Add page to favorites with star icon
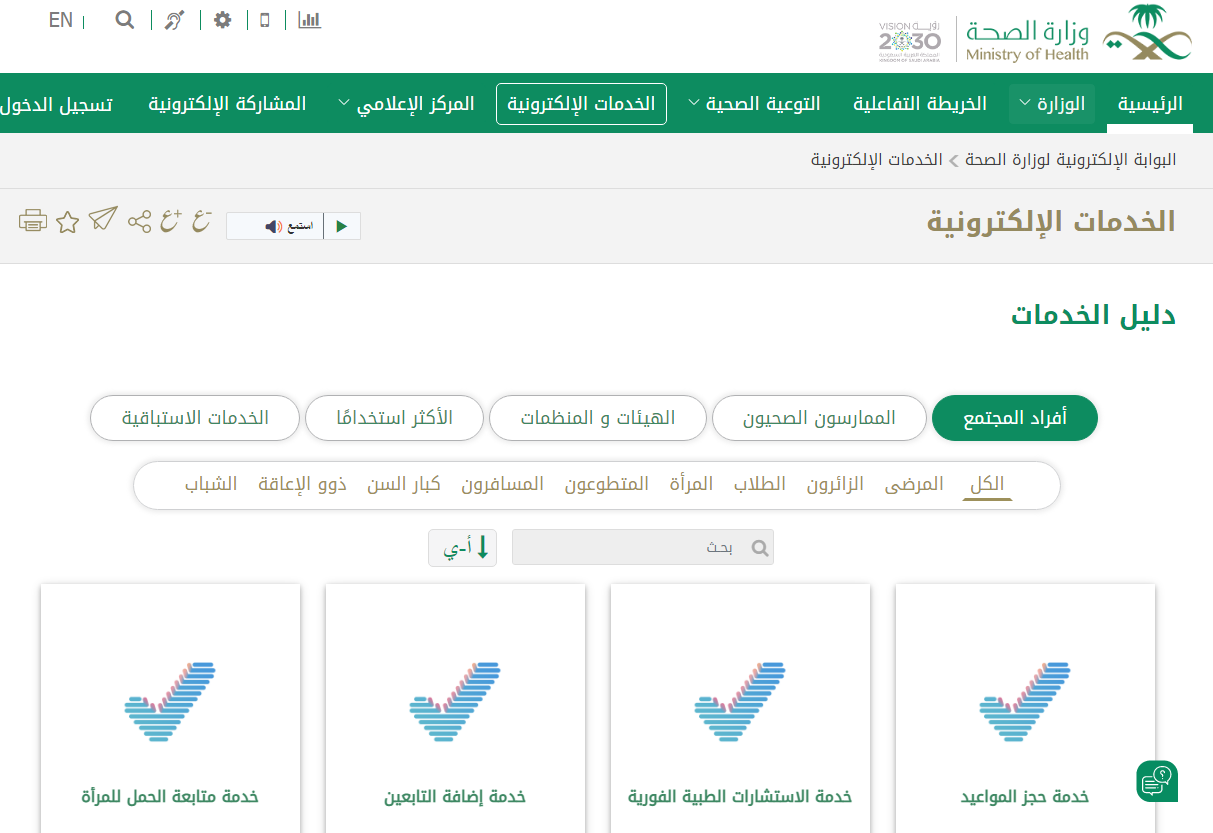 (x=67, y=222)
